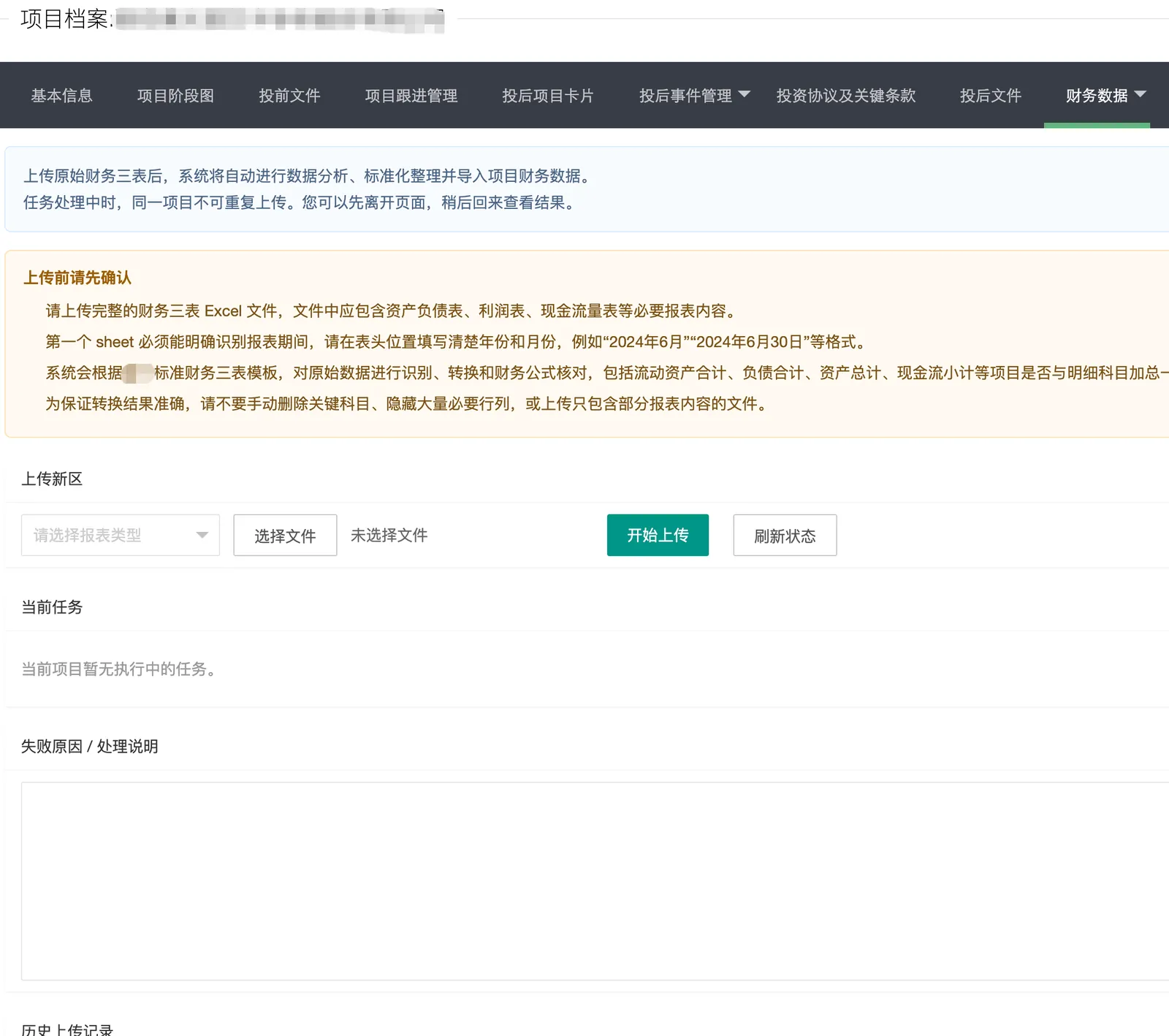Click the 历史上传记录 section title
The height and width of the screenshot is (1036, 1169).
click(67, 1029)
